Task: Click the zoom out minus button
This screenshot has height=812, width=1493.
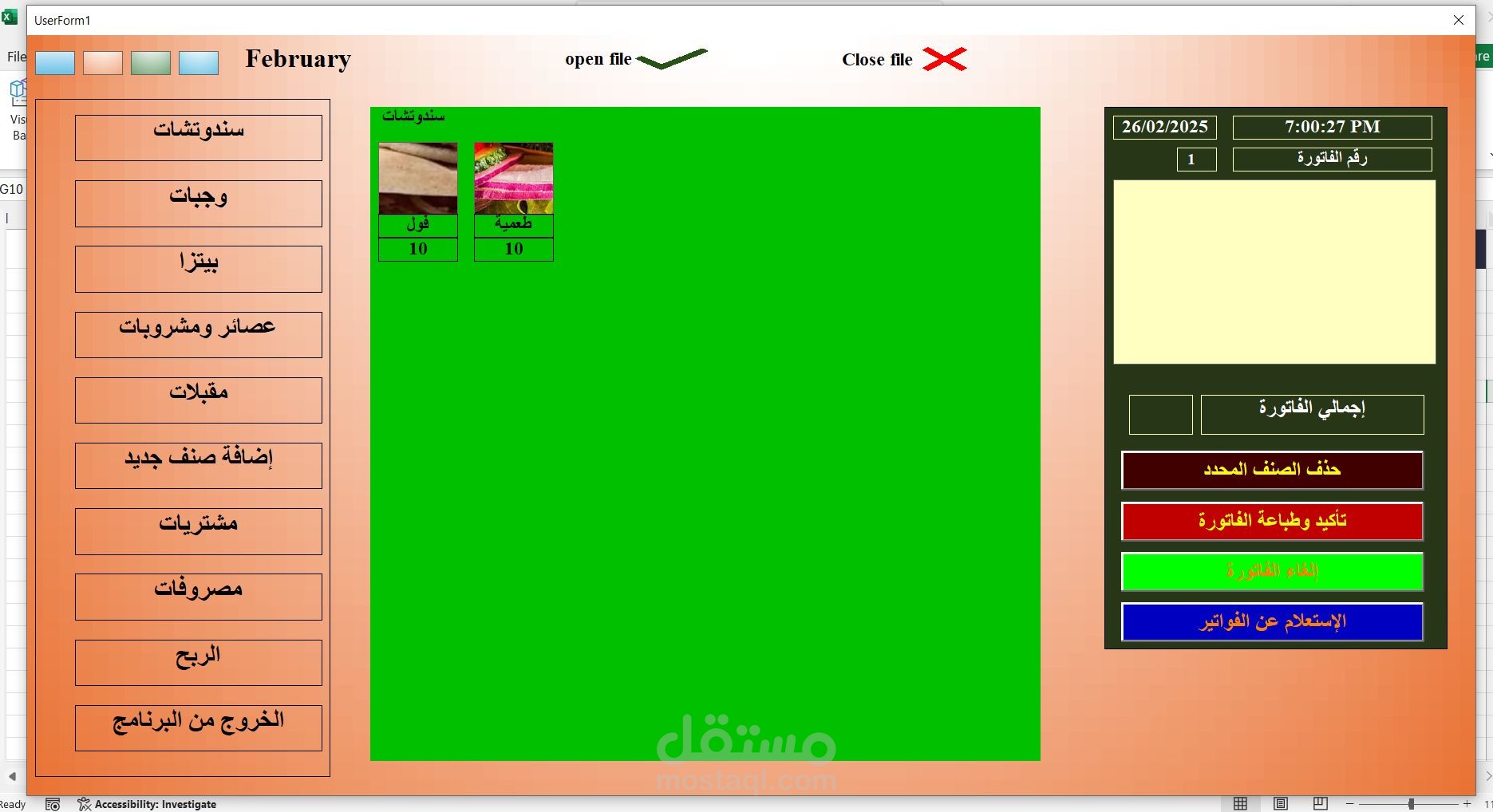Action: point(1349,804)
